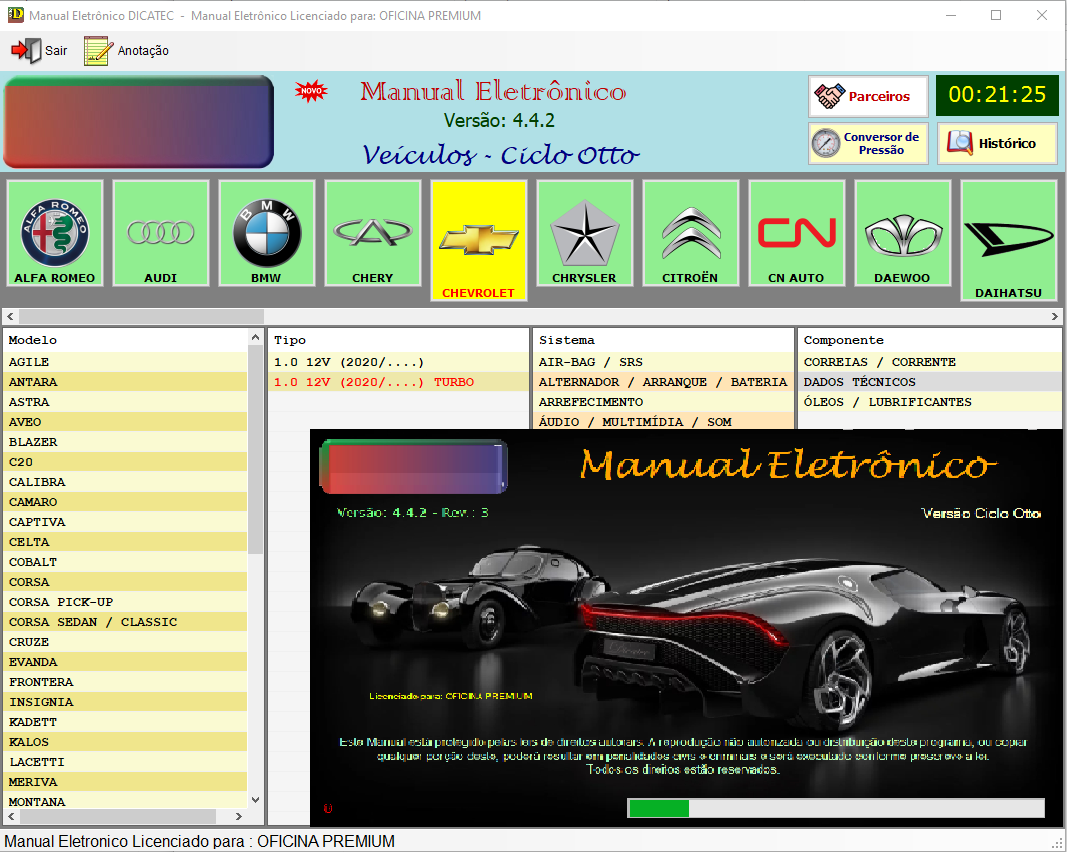Viewport: 1067px width, 852px height.
Task: Select the CALIBRA model
Action: pos(126,482)
